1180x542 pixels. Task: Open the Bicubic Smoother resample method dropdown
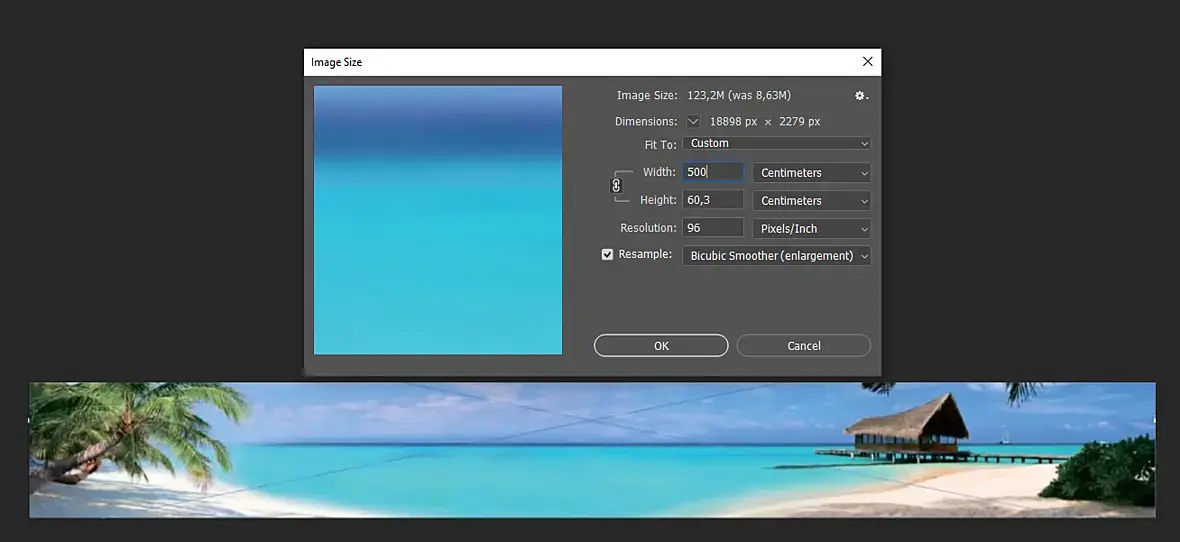pyautogui.click(x=777, y=255)
